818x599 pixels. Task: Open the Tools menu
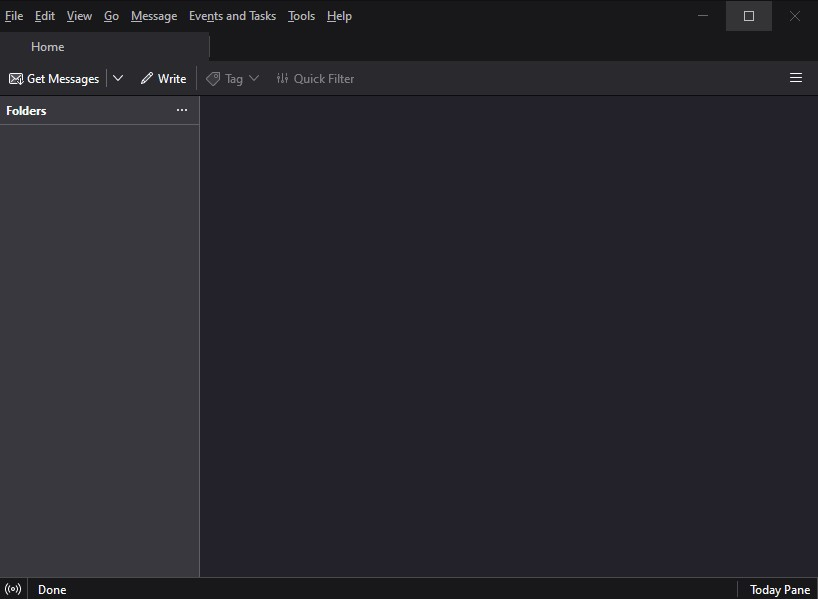tap(301, 16)
